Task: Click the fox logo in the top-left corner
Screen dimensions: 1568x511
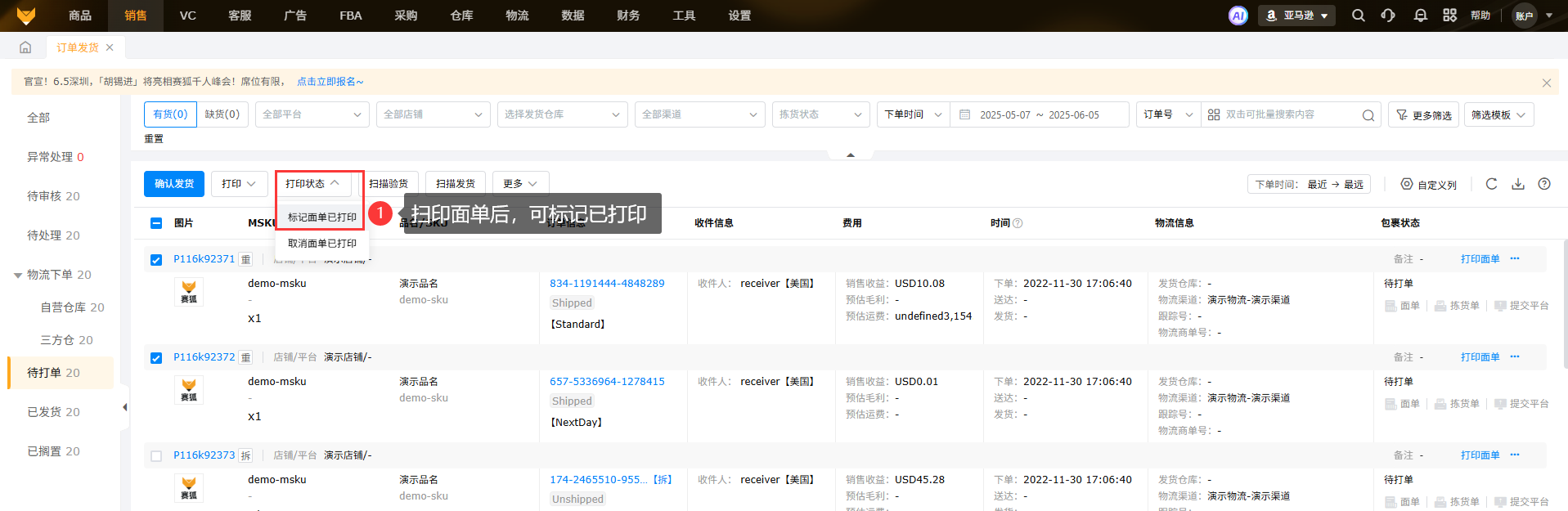Action: pos(25,16)
